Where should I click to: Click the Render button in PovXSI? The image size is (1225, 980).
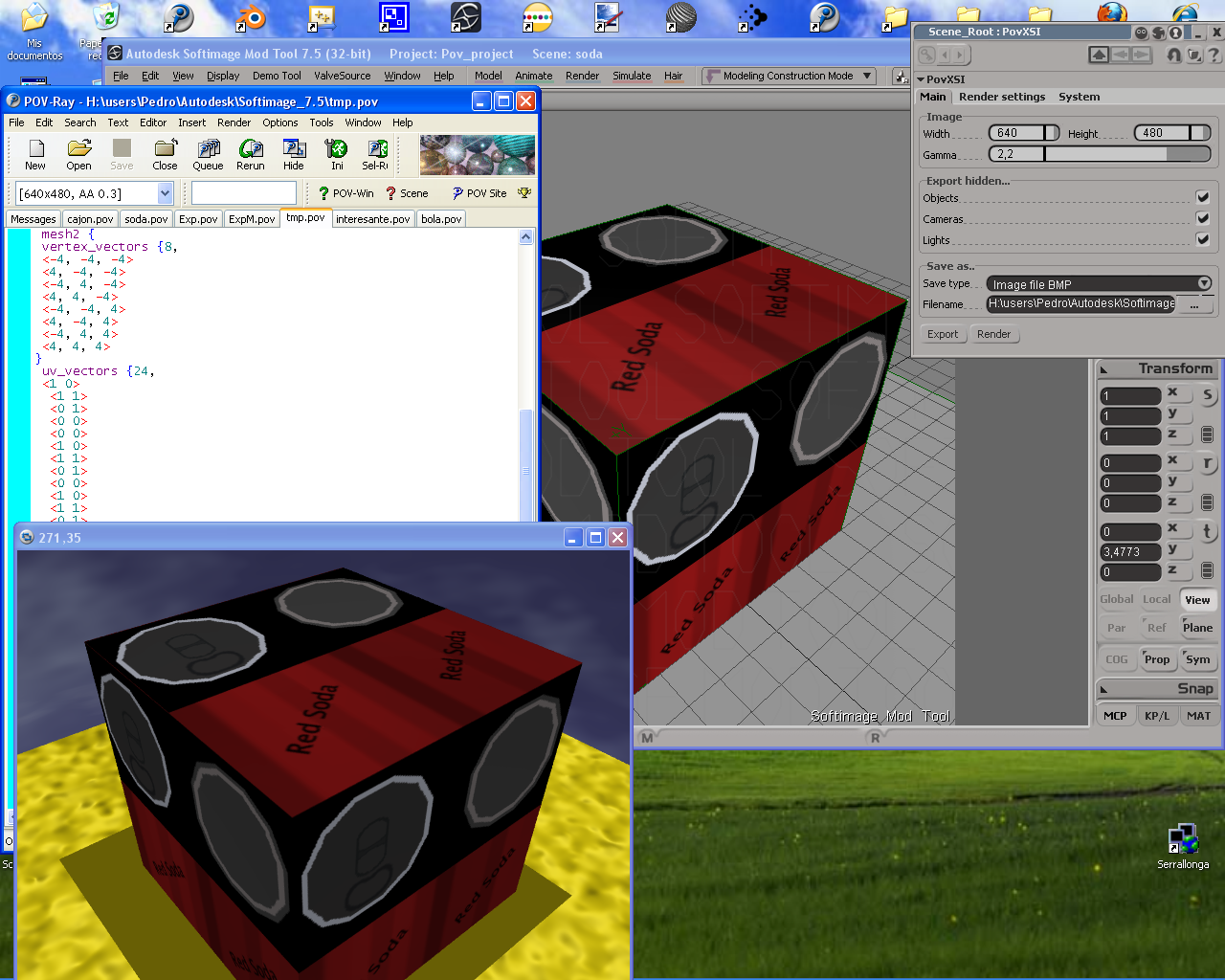[993, 334]
